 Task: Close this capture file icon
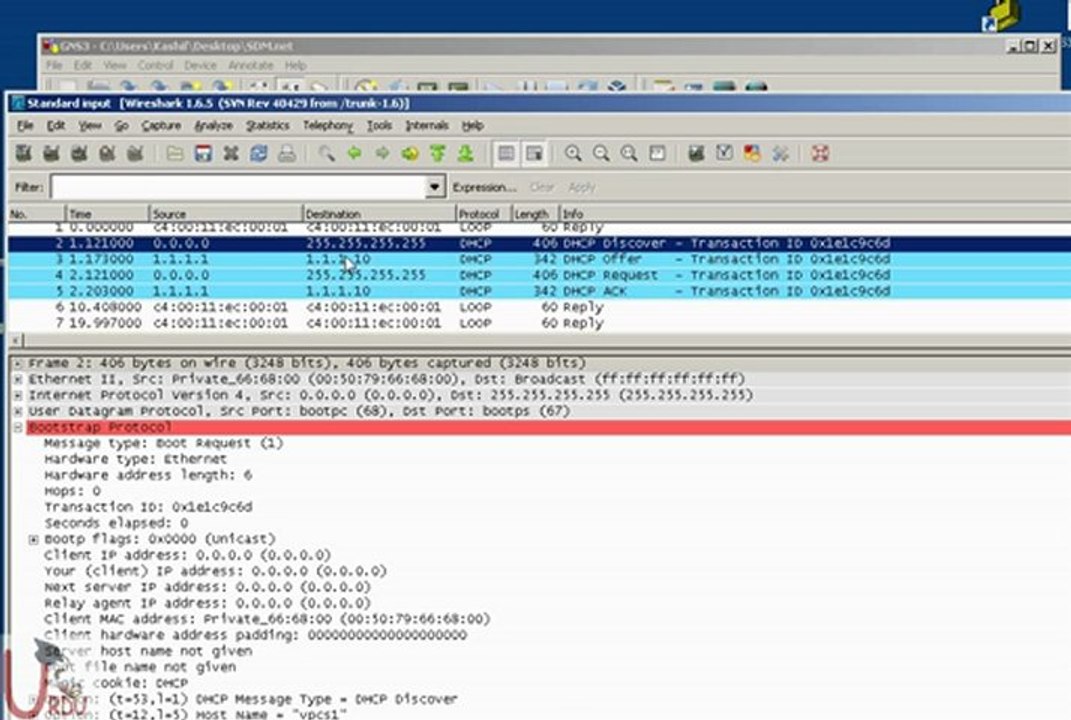(x=231, y=154)
